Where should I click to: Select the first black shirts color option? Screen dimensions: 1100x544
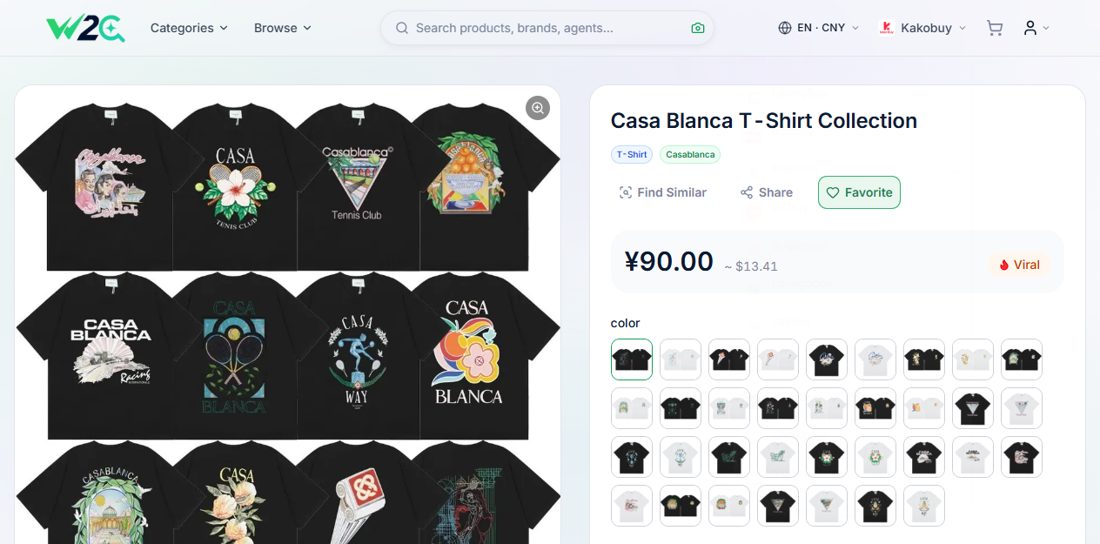click(x=631, y=359)
